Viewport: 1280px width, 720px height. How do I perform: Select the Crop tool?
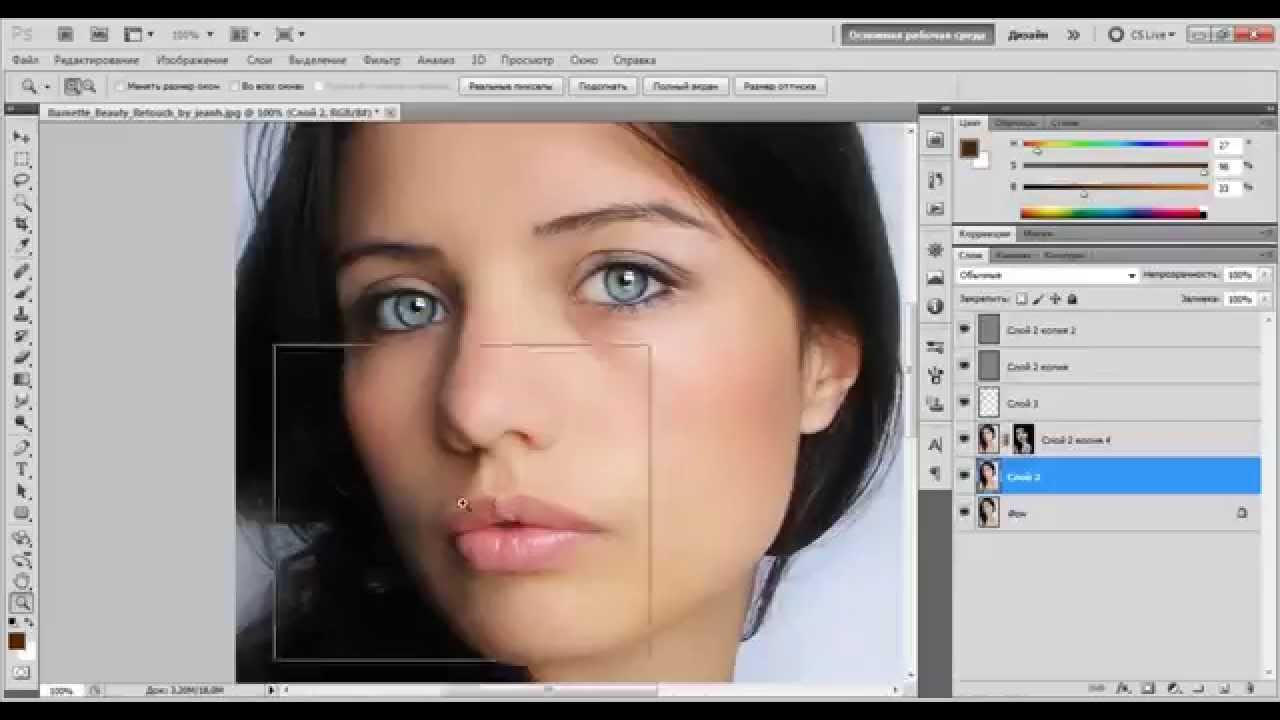pyautogui.click(x=21, y=225)
